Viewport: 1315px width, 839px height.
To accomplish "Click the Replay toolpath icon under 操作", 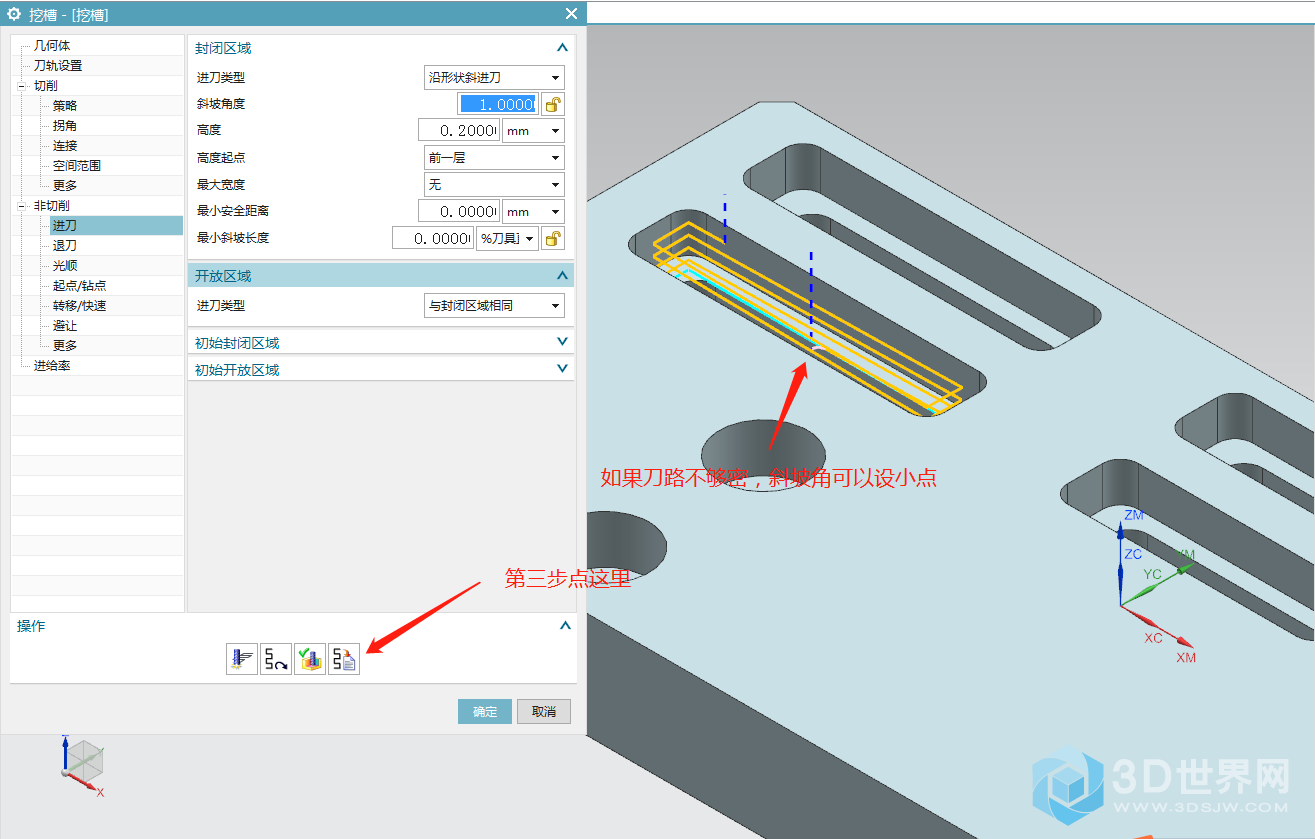I will (x=276, y=659).
